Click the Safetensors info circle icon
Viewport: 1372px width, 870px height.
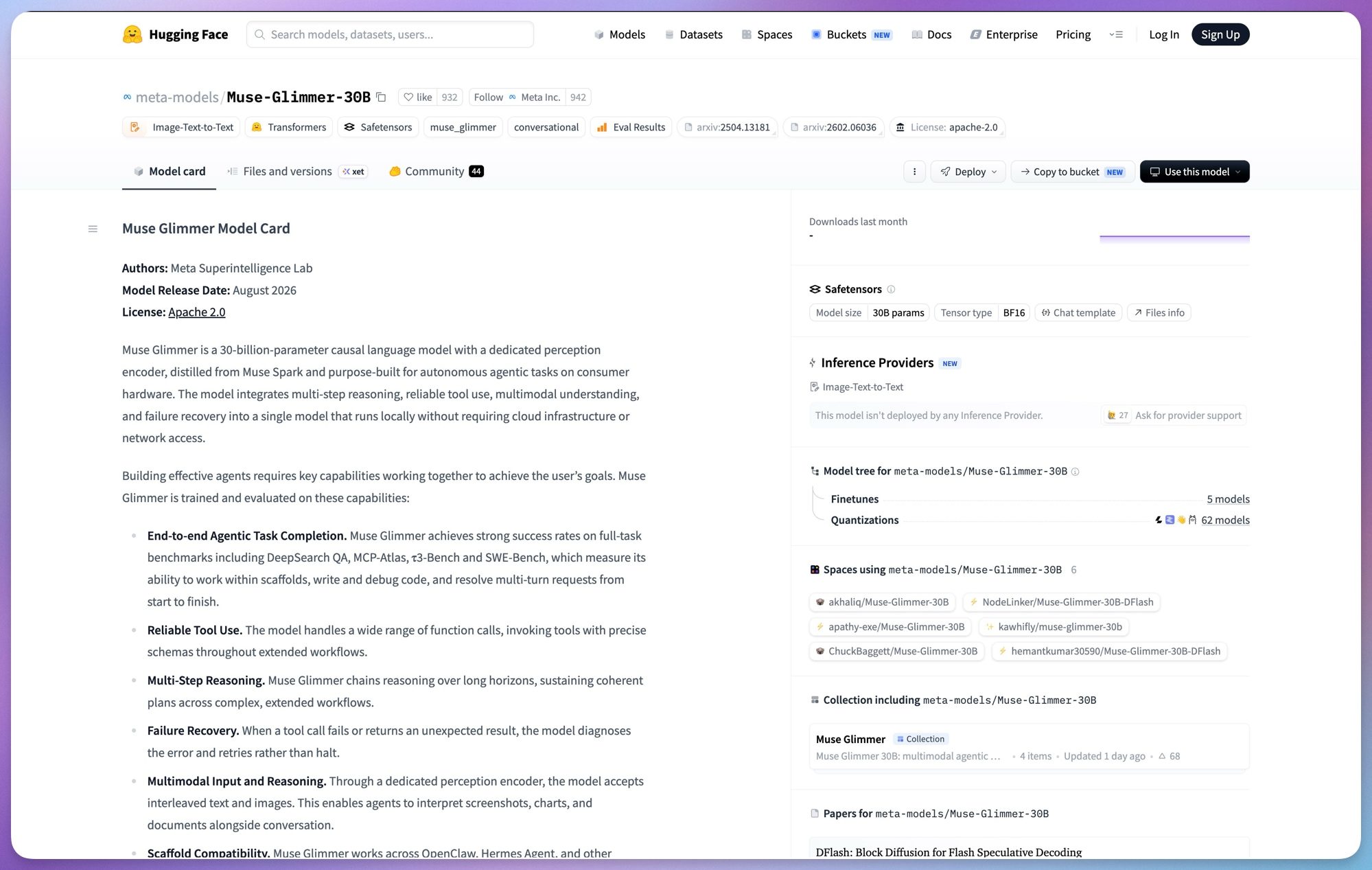click(x=891, y=289)
